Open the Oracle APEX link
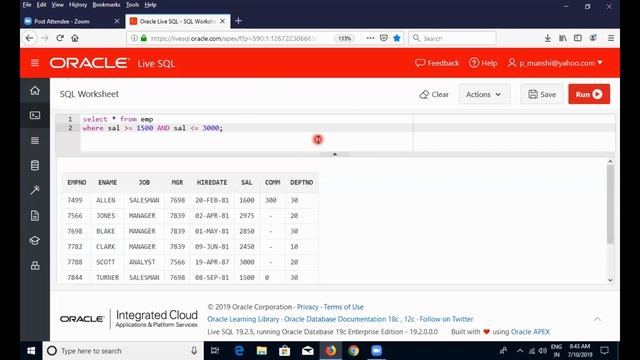The width and height of the screenshot is (640, 360). [530, 332]
